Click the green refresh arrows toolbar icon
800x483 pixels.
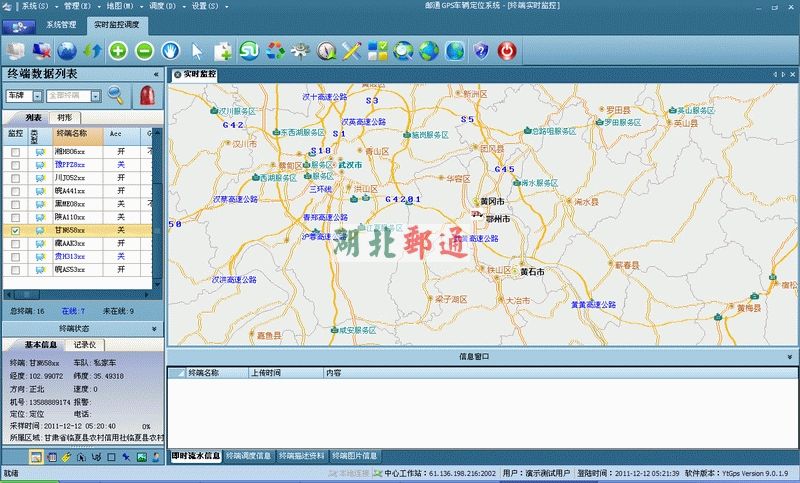tap(93, 50)
